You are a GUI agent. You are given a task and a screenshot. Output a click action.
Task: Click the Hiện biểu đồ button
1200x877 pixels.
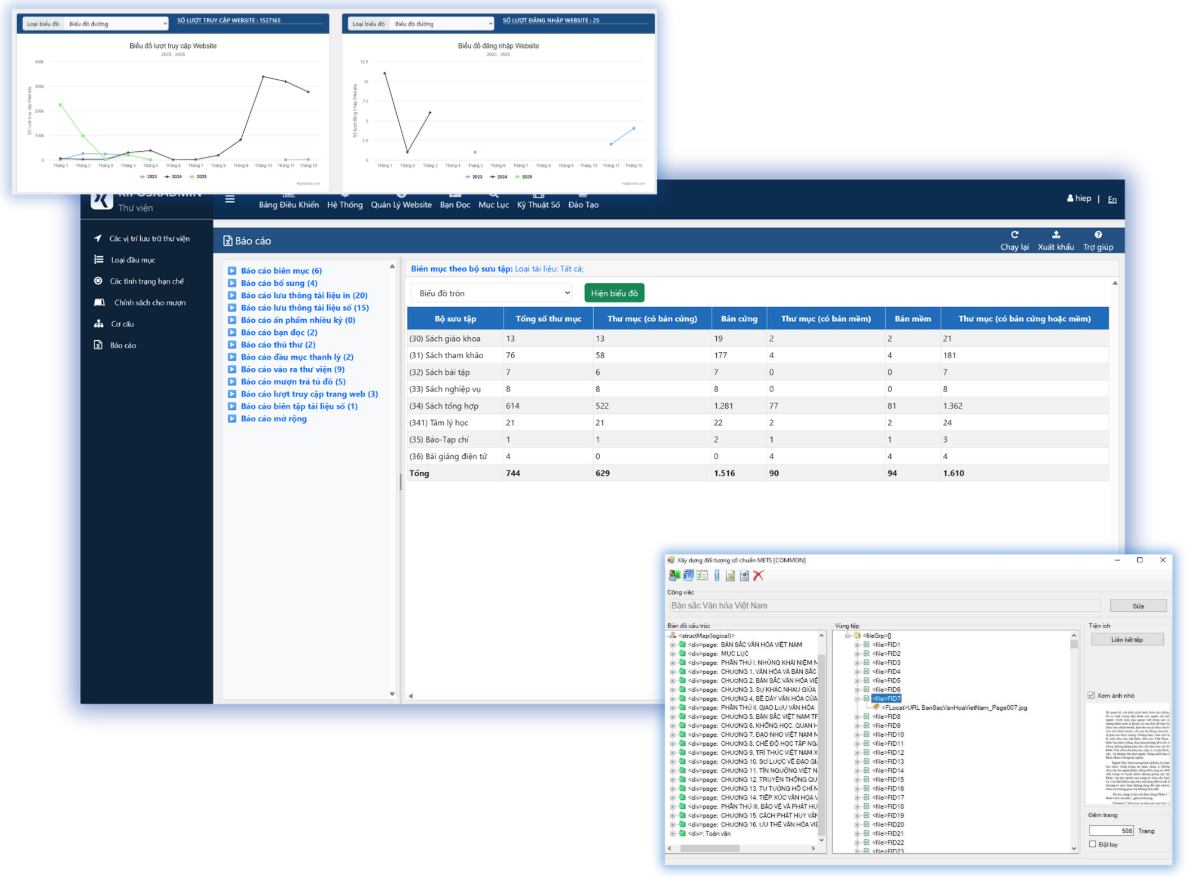point(614,293)
